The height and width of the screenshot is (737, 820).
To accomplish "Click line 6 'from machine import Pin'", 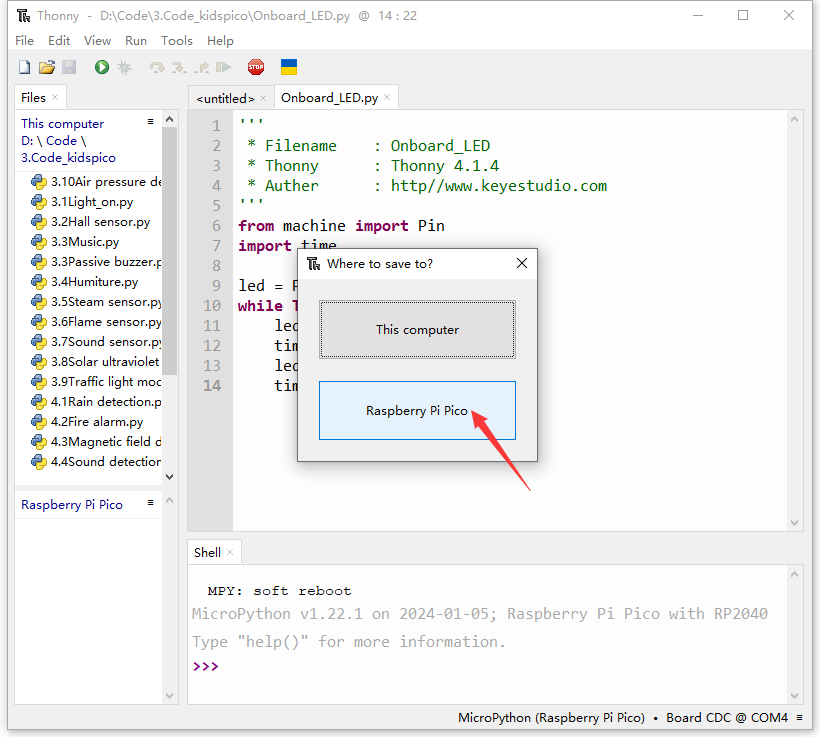I will (x=341, y=226).
